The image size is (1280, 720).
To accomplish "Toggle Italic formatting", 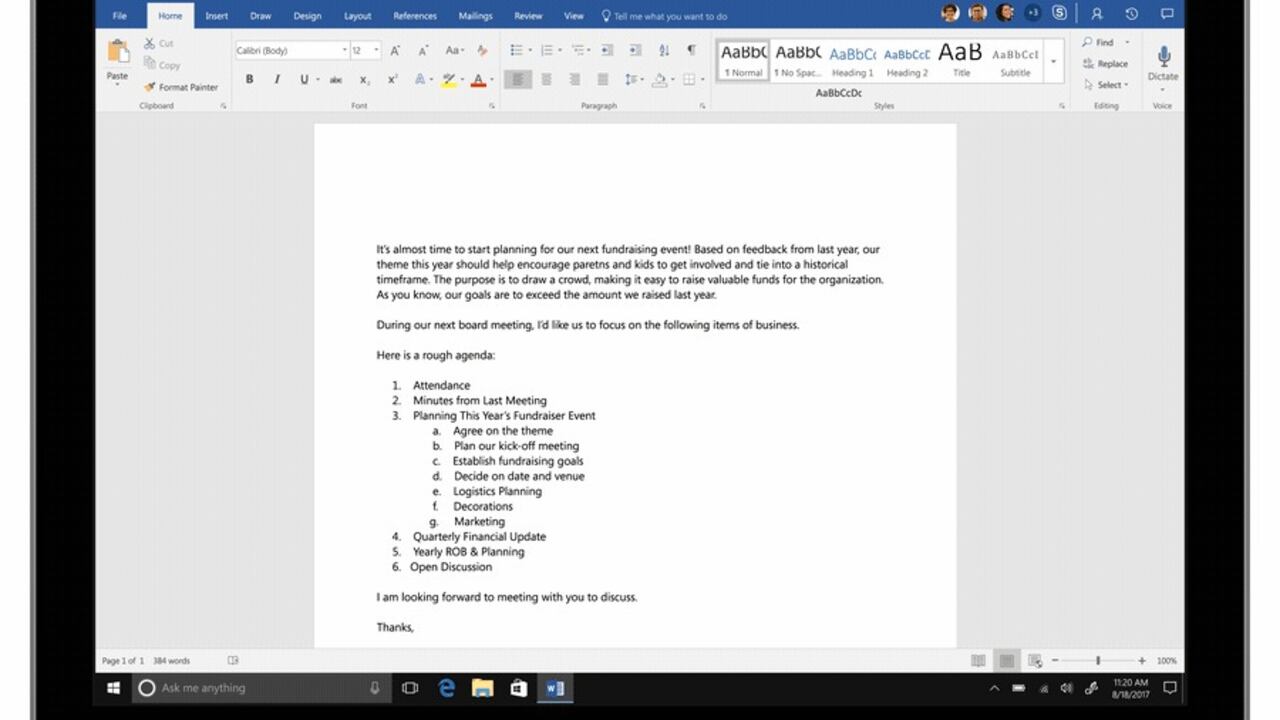I will point(277,80).
